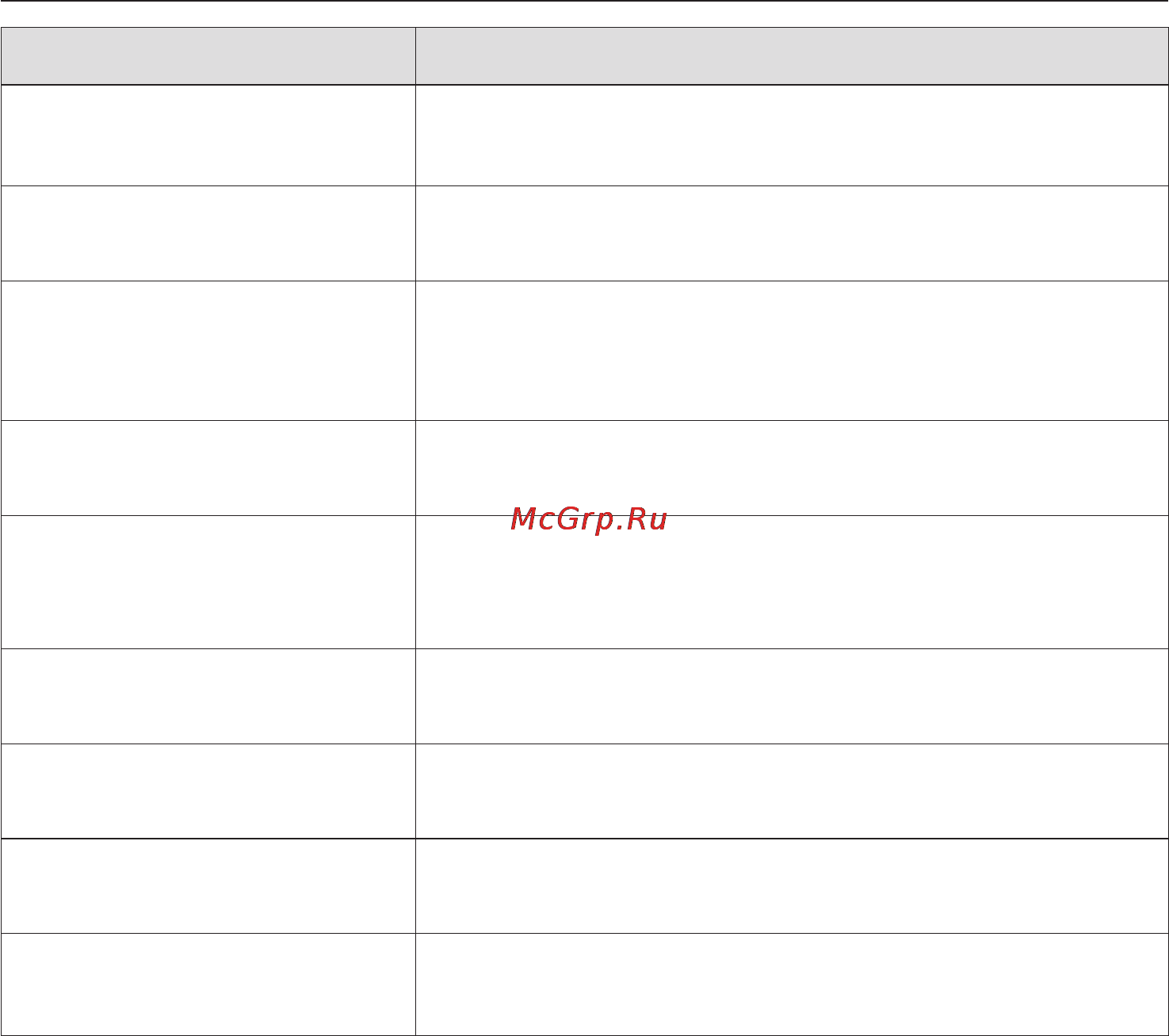Click right cell in third body row
1169x1036 pixels.
coord(792,351)
